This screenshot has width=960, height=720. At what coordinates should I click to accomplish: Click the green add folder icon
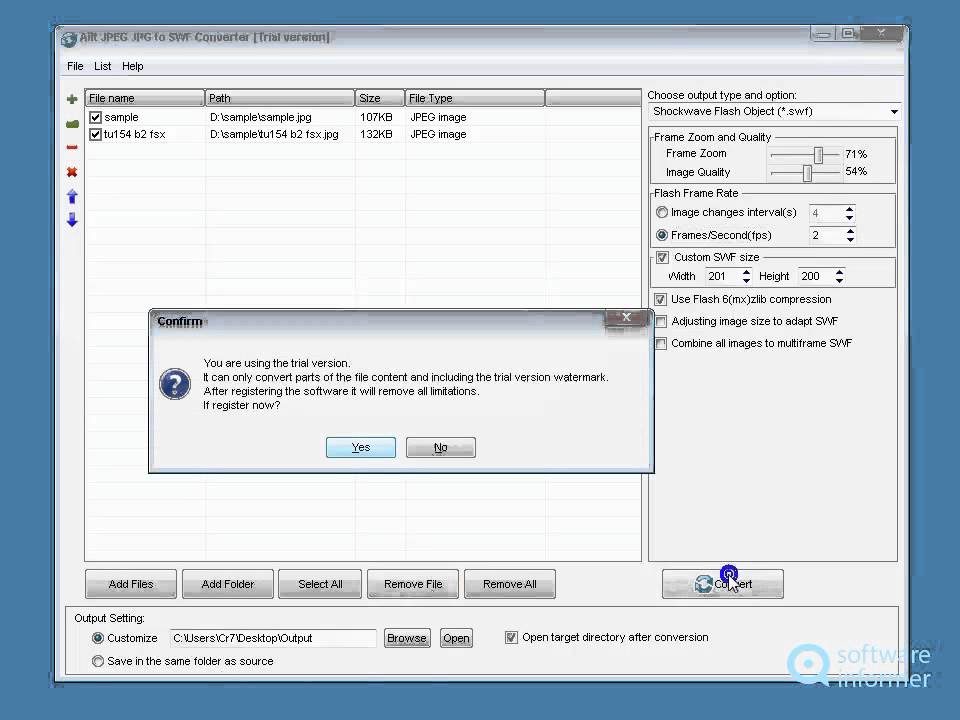click(x=72, y=124)
